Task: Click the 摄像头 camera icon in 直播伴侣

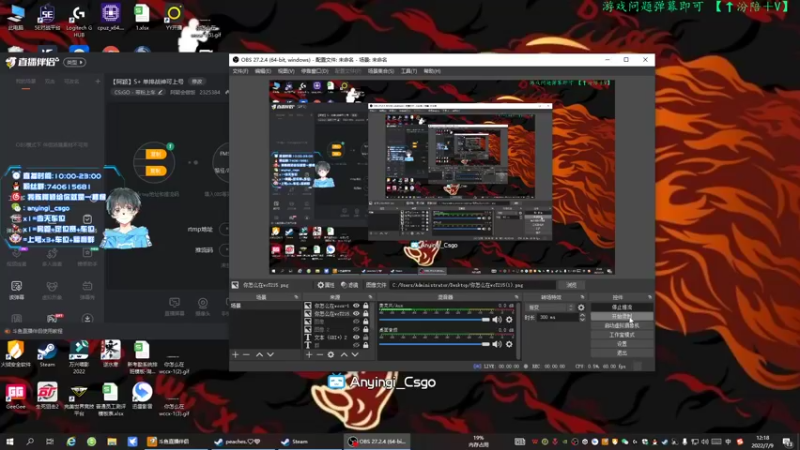Action: pos(203,307)
